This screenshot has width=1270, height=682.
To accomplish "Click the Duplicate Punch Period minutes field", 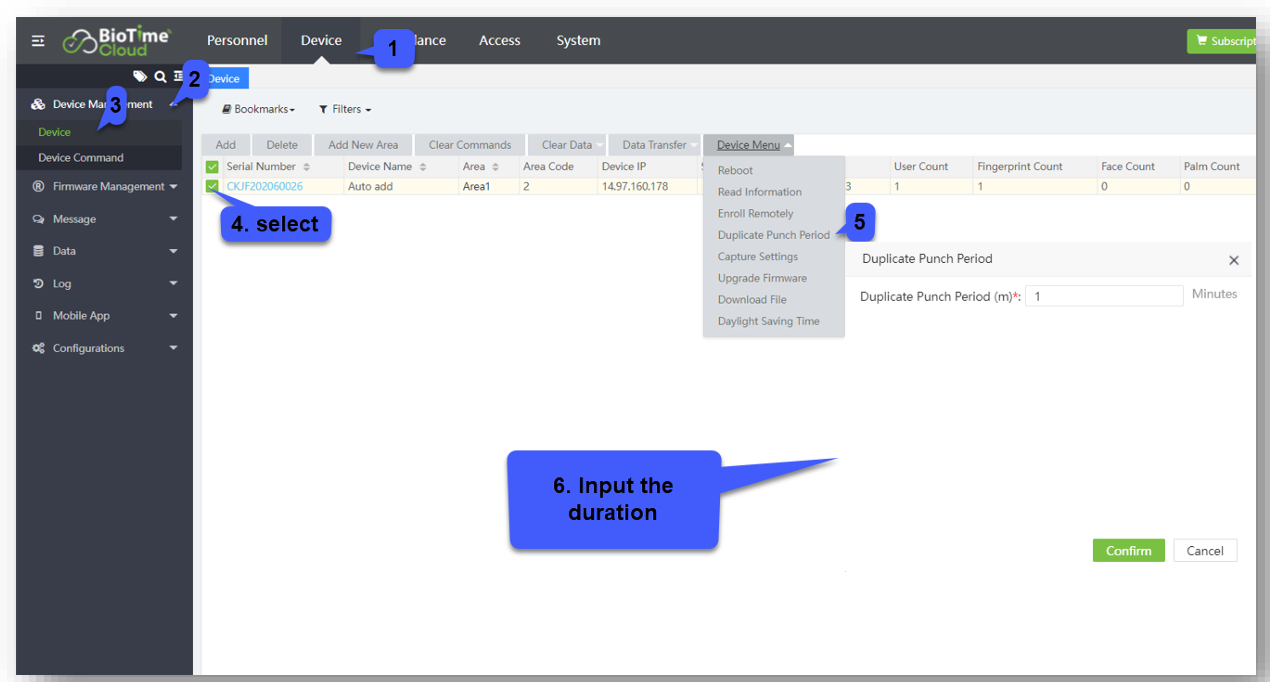I will tap(1104, 296).
